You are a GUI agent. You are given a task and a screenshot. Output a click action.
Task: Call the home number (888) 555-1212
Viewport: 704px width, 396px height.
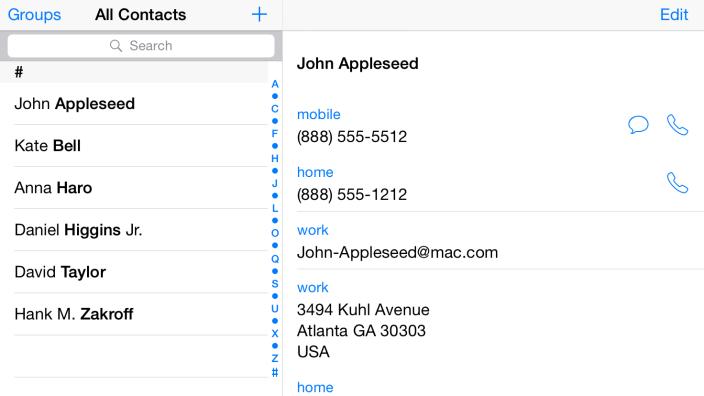(x=677, y=183)
